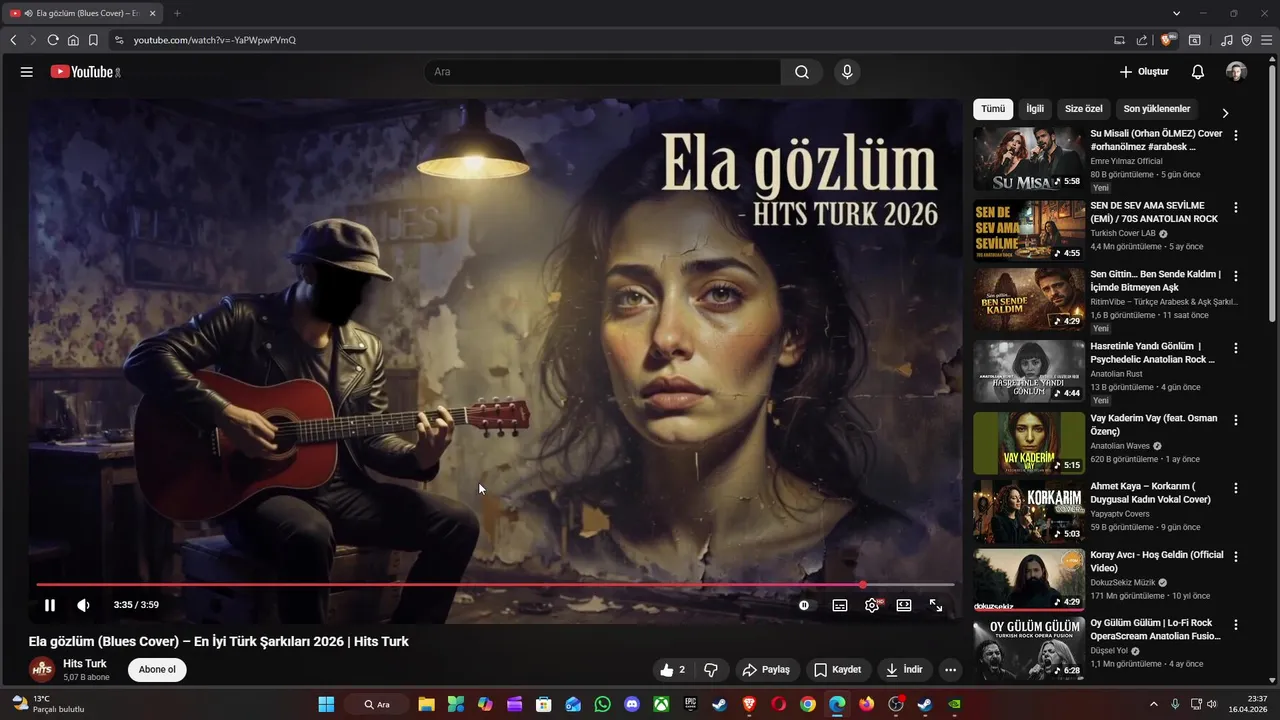Open the Hits Turk channel avatar
This screenshot has height=720, width=1280.
tap(42, 670)
